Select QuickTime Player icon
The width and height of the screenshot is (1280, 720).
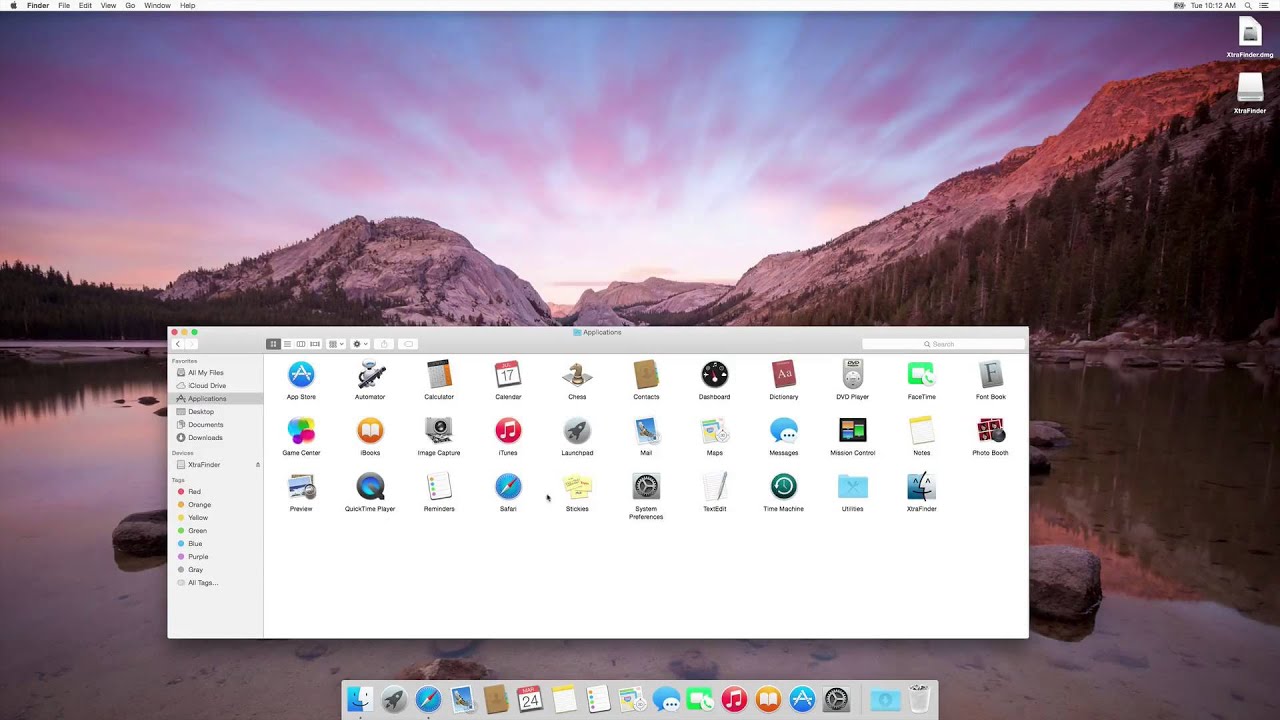[370, 487]
